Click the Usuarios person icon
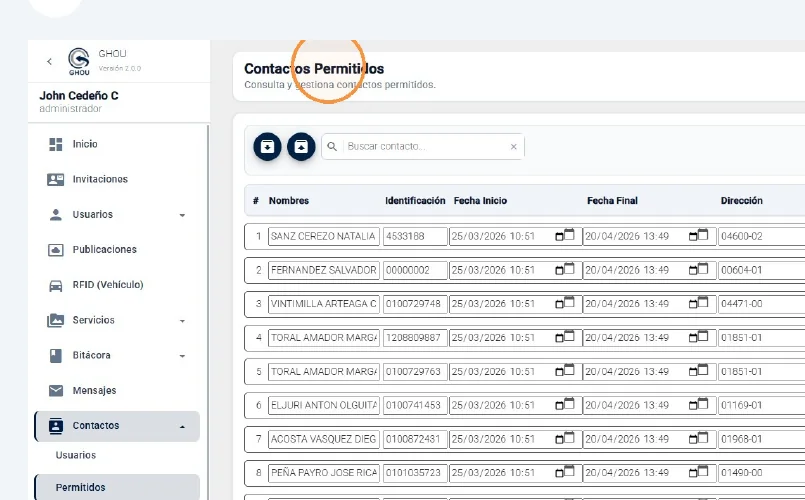The width and height of the screenshot is (805, 500). pos(55,215)
